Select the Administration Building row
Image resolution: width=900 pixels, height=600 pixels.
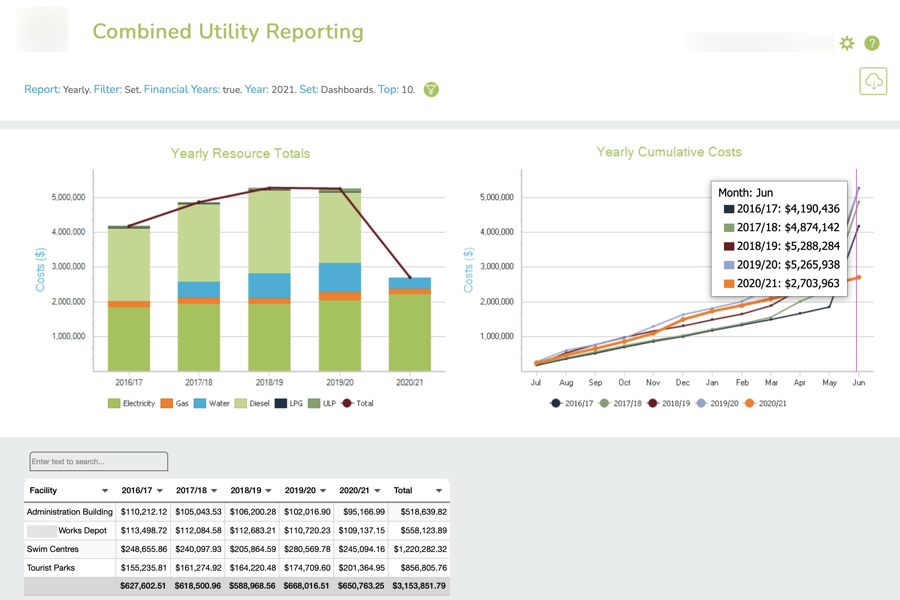(70, 512)
